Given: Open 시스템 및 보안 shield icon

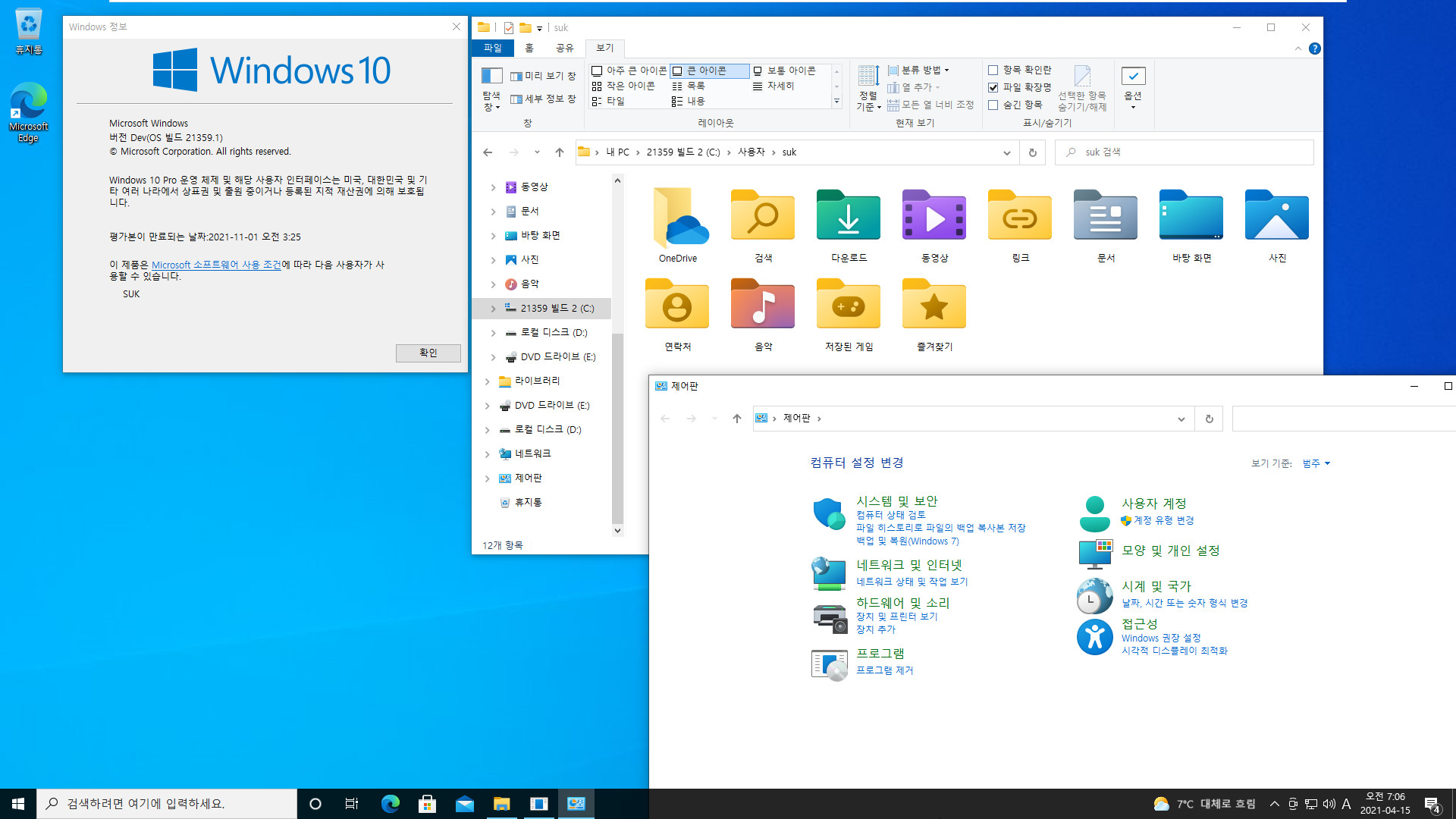Looking at the screenshot, I should [829, 514].
